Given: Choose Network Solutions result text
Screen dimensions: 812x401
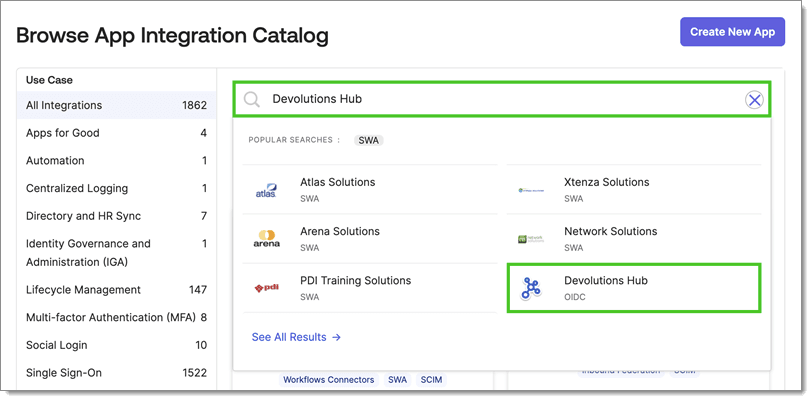Looking at the screenshot, I should 611,232.
